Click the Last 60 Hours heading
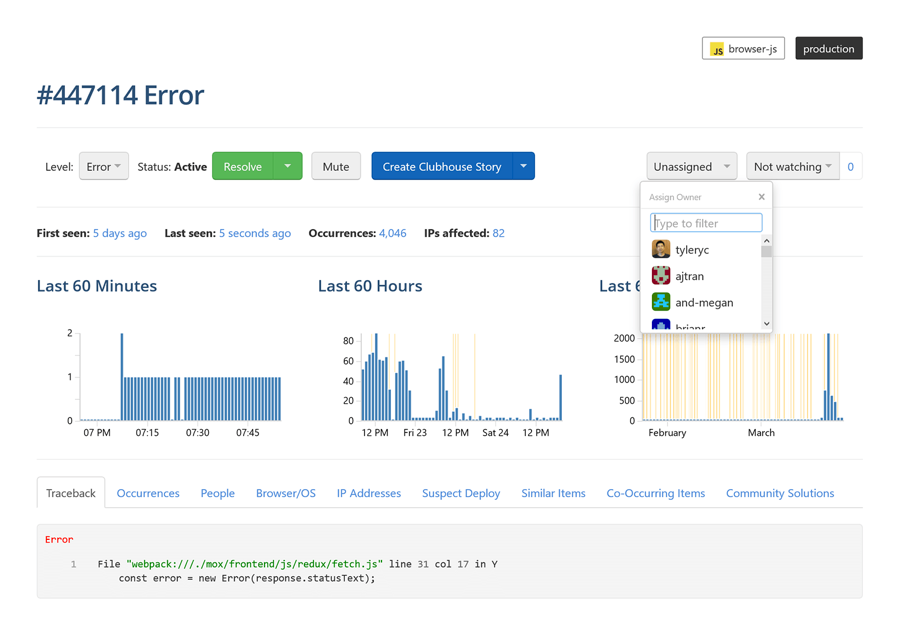Screen dimensions: 899x629 point(370,286)
